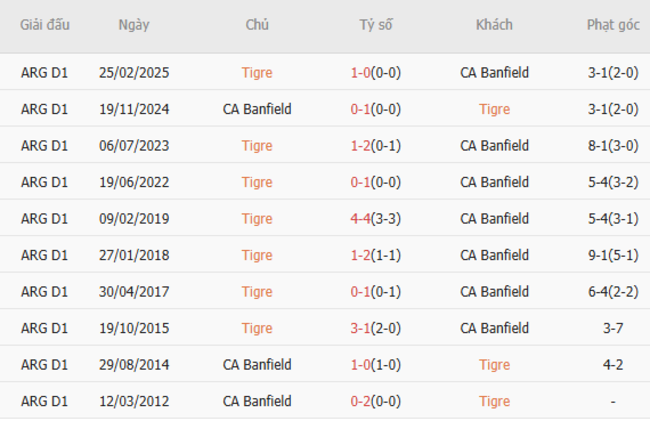Select the date 19/06/2022
Screen dimensions: 650x429
coord(133,182)
